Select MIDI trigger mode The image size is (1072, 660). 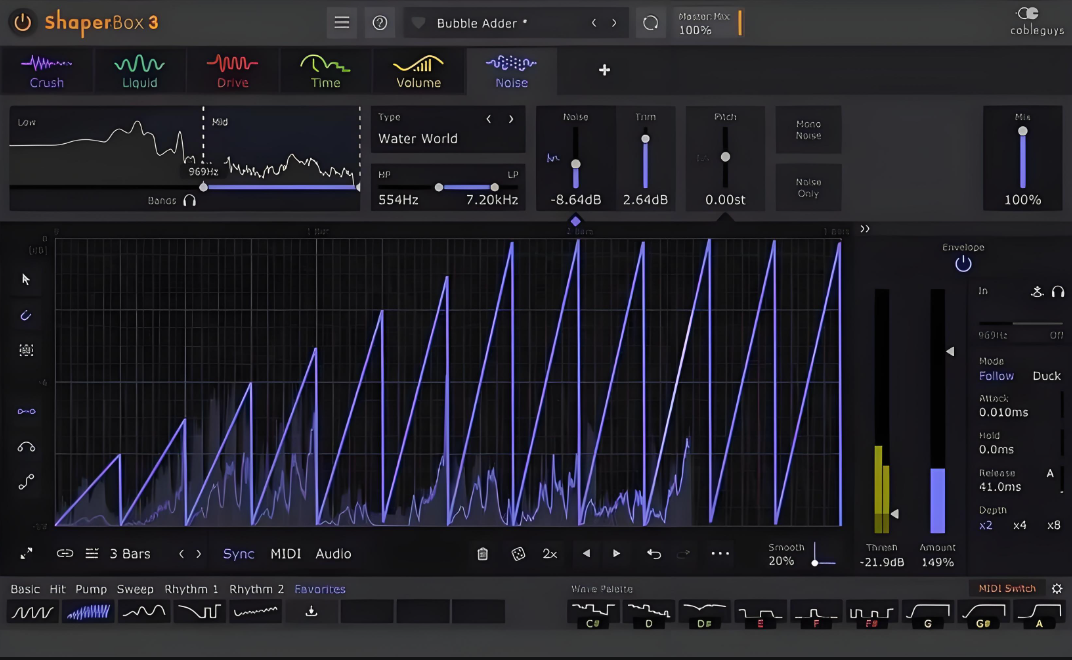click(286, 554)
